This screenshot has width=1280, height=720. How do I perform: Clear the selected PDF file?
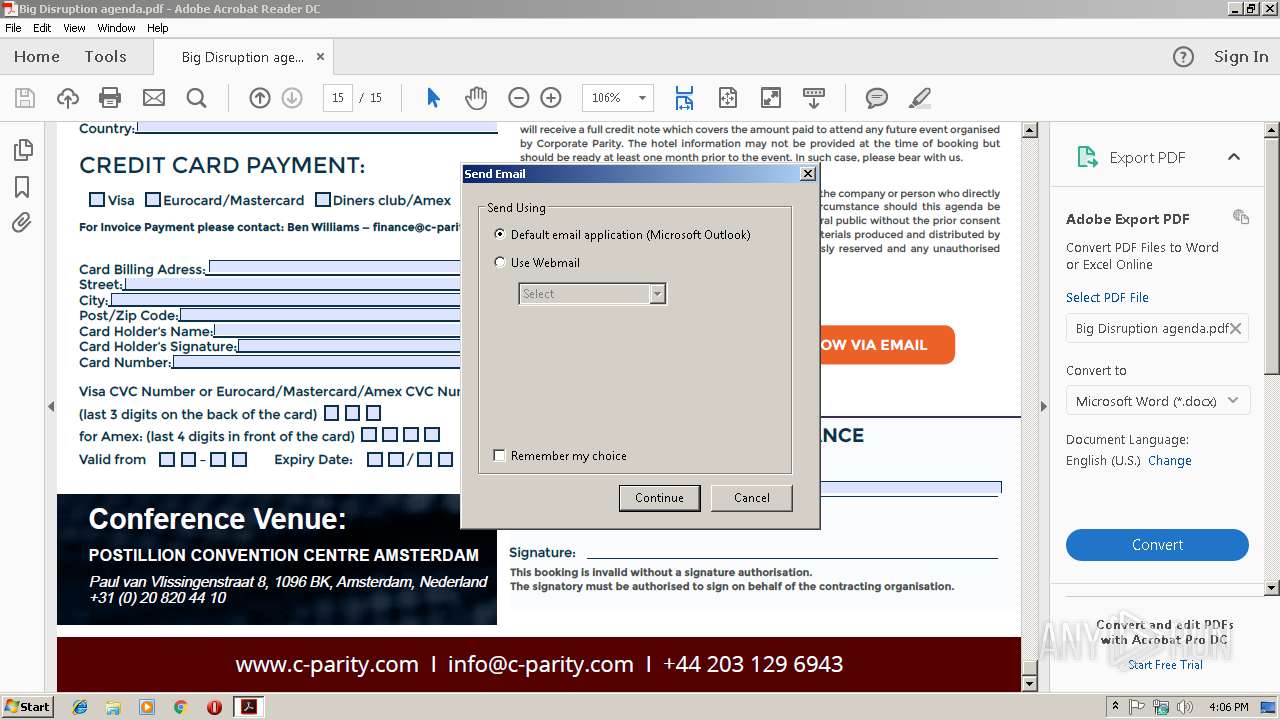1236,328
